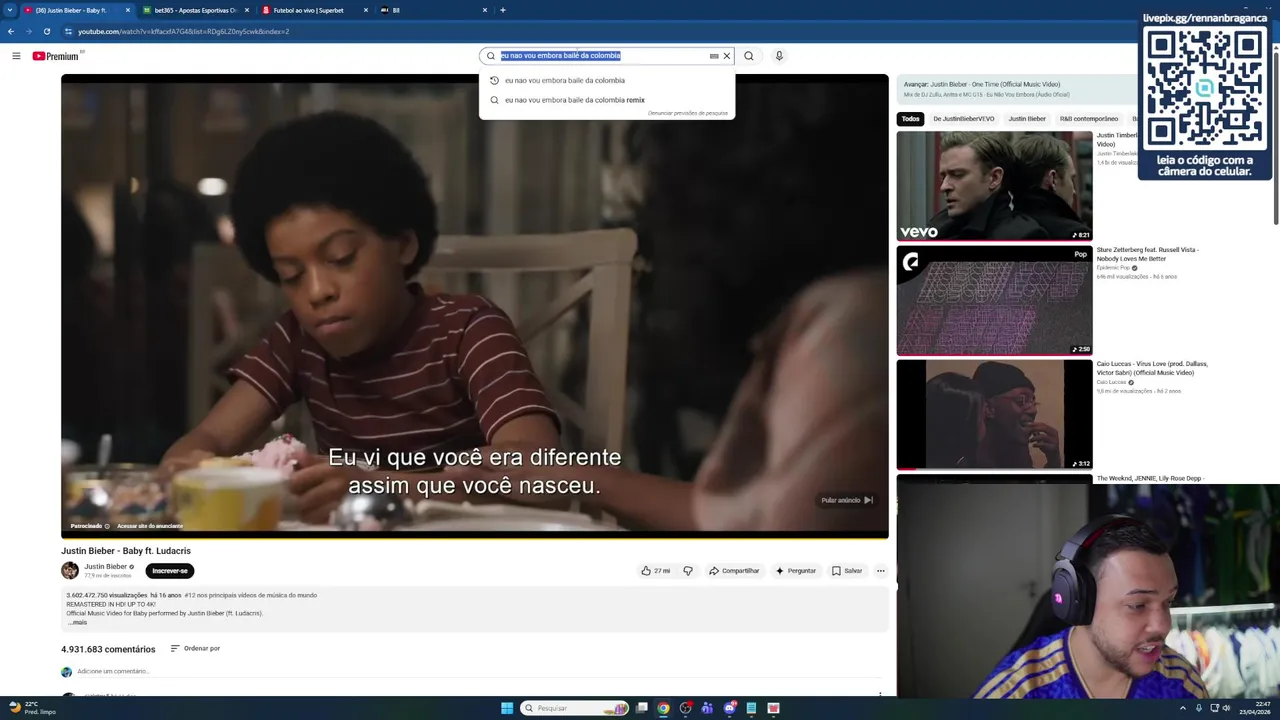Click the Windows Start button
This screenshot has width=1280, height=720.
[x=507, y=708]
